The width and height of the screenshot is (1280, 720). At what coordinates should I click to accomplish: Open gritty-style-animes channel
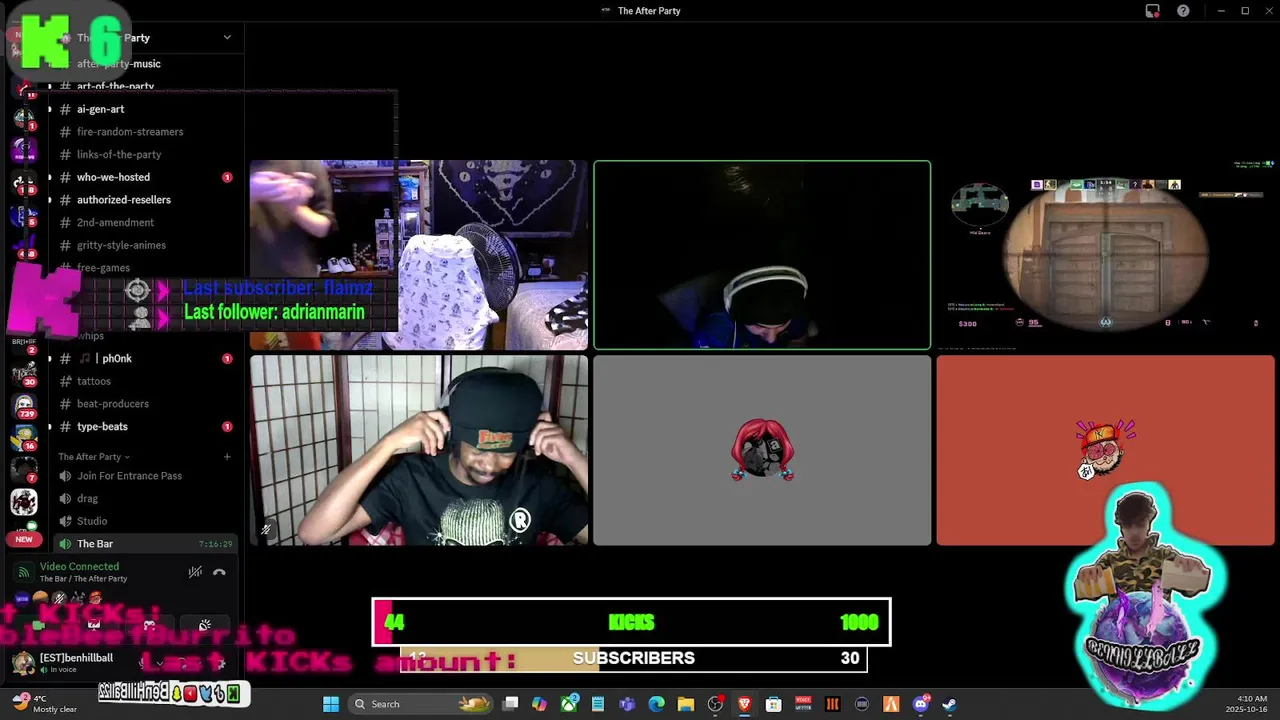pos(146,245)
